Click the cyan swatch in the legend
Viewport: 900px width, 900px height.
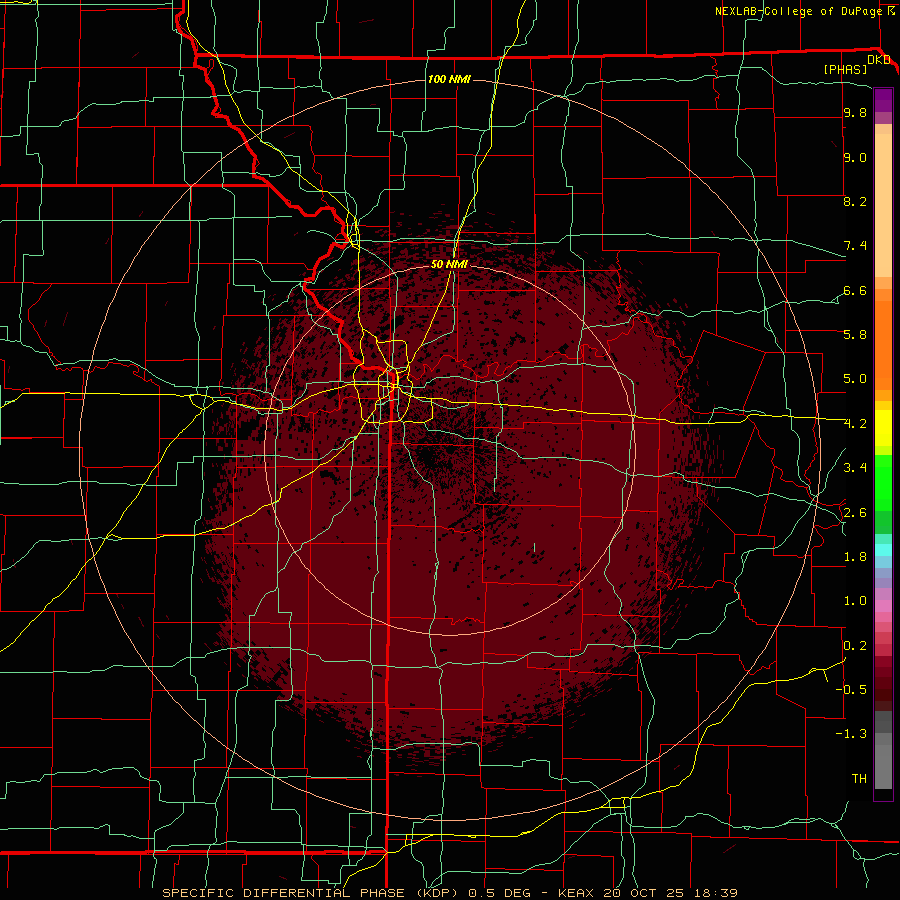coord(883,550)
